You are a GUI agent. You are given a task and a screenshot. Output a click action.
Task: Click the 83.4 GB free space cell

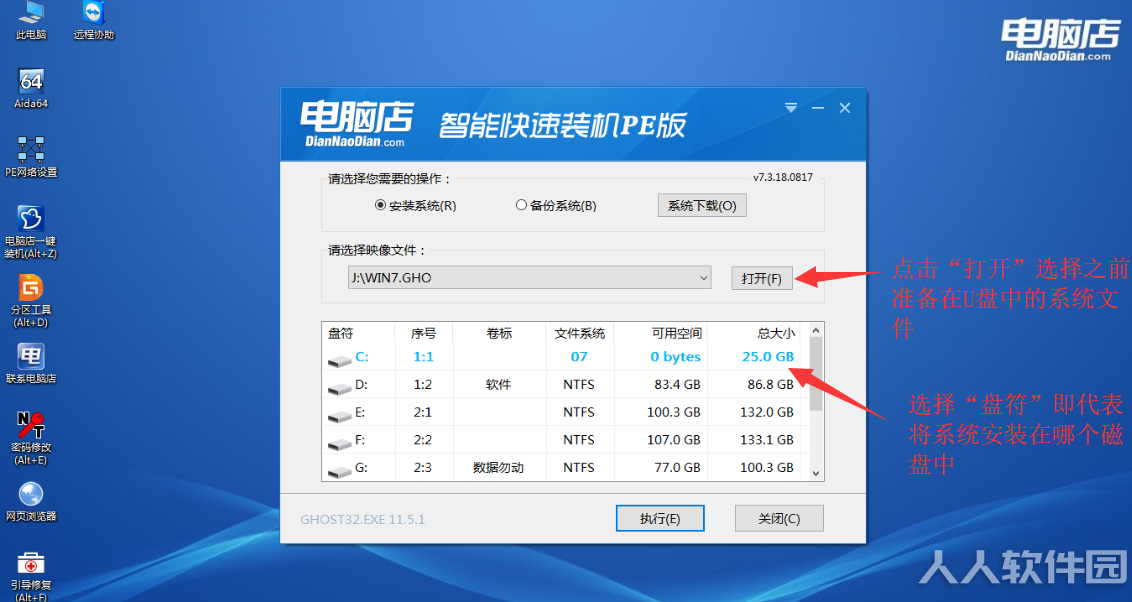[677, 385]
